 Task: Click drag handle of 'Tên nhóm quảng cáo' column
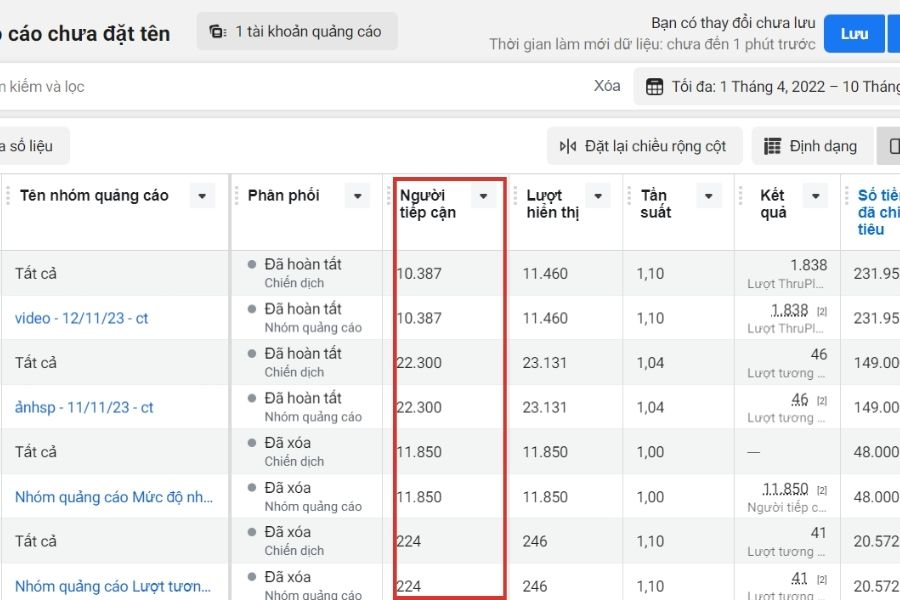7,195
